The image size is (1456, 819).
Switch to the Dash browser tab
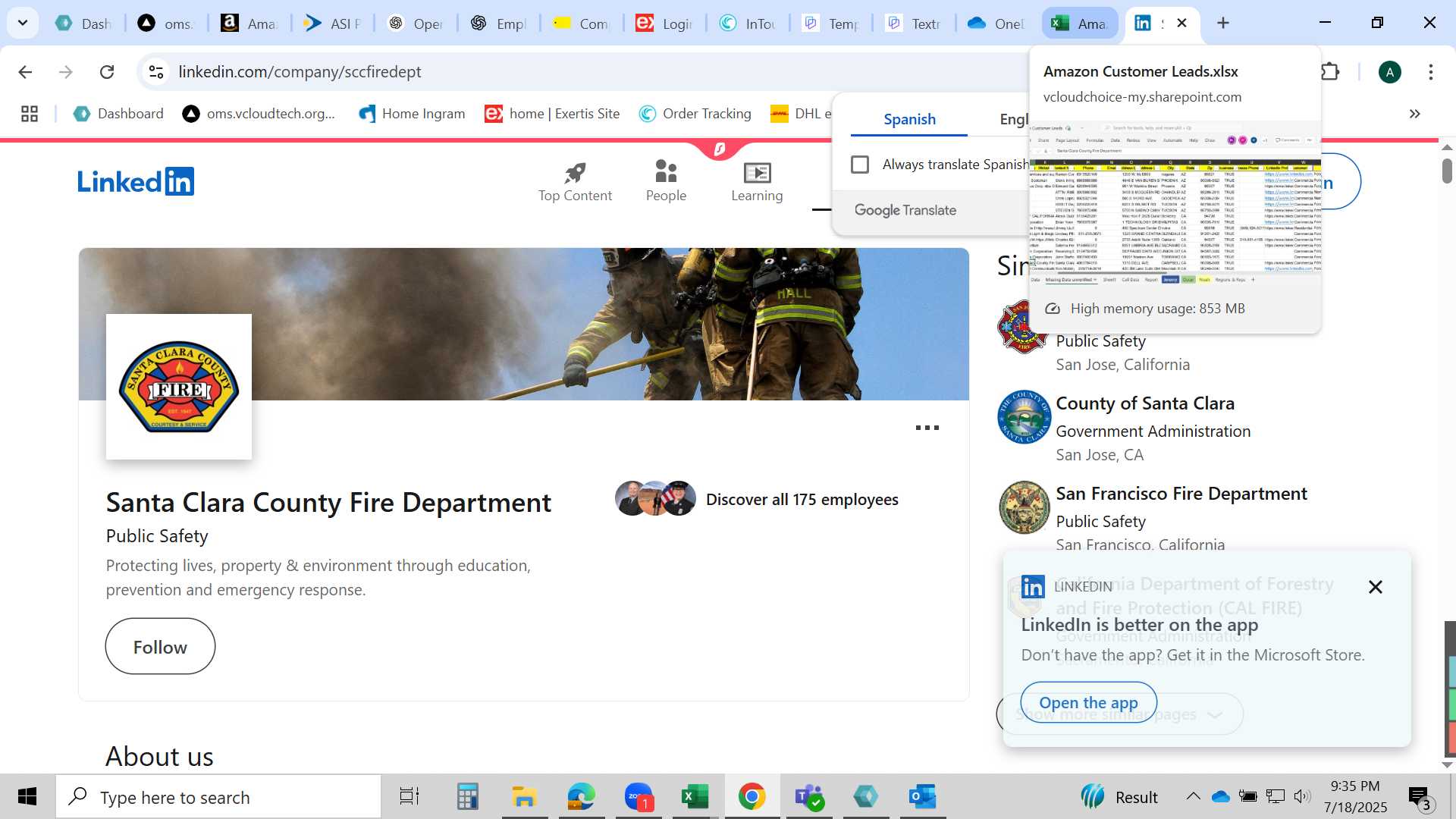(x=83, y=24)
